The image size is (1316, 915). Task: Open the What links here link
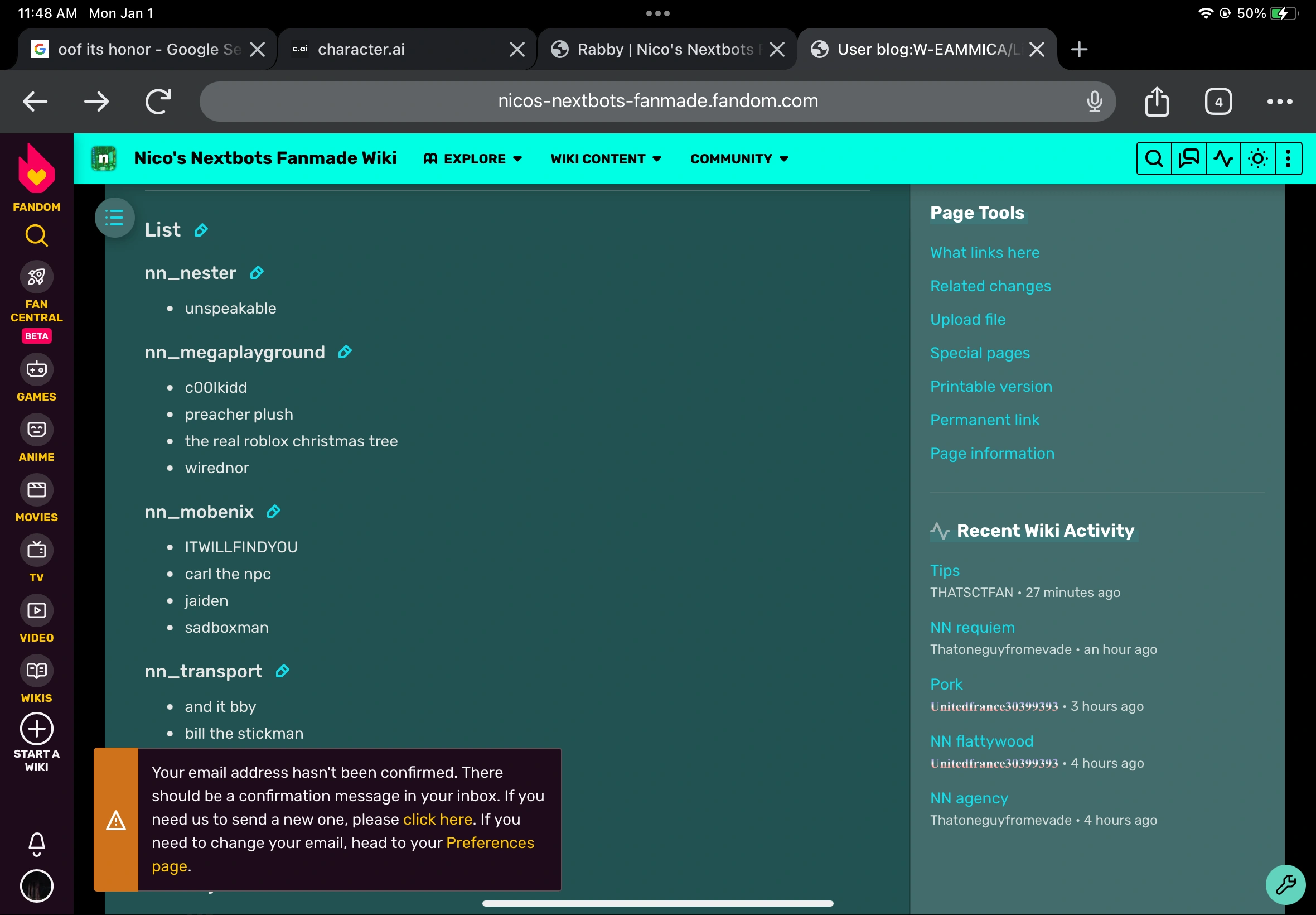[x=984, y=253]
